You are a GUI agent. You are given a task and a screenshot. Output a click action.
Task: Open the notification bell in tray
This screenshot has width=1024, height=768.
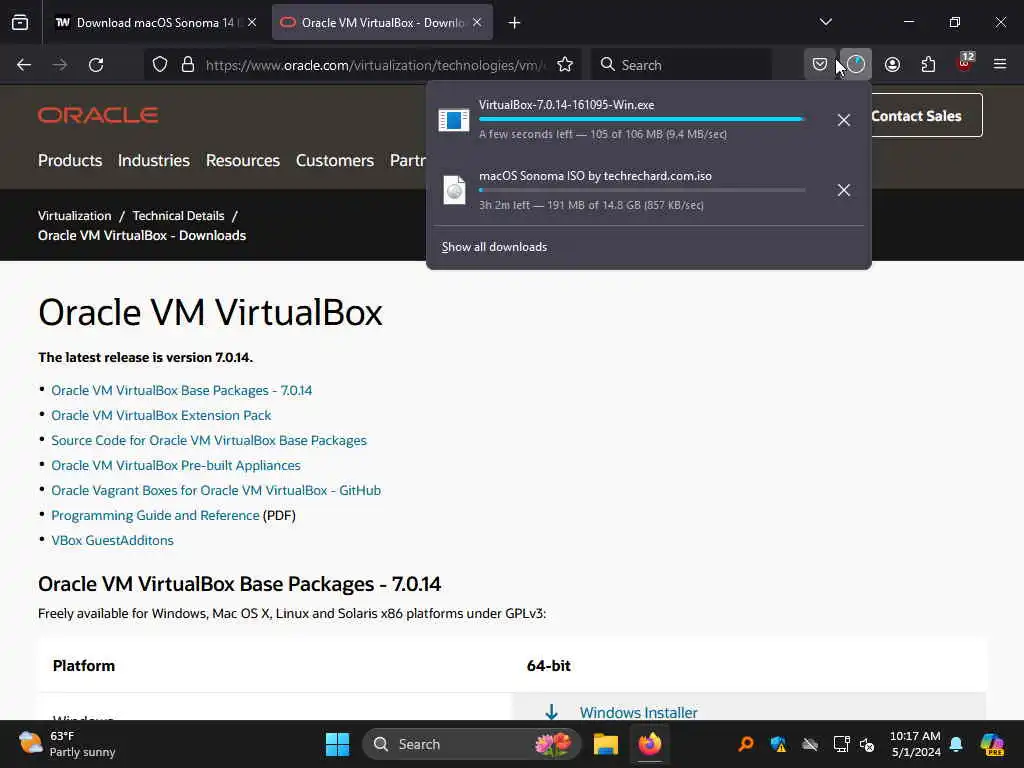click(x=956, y=744)
